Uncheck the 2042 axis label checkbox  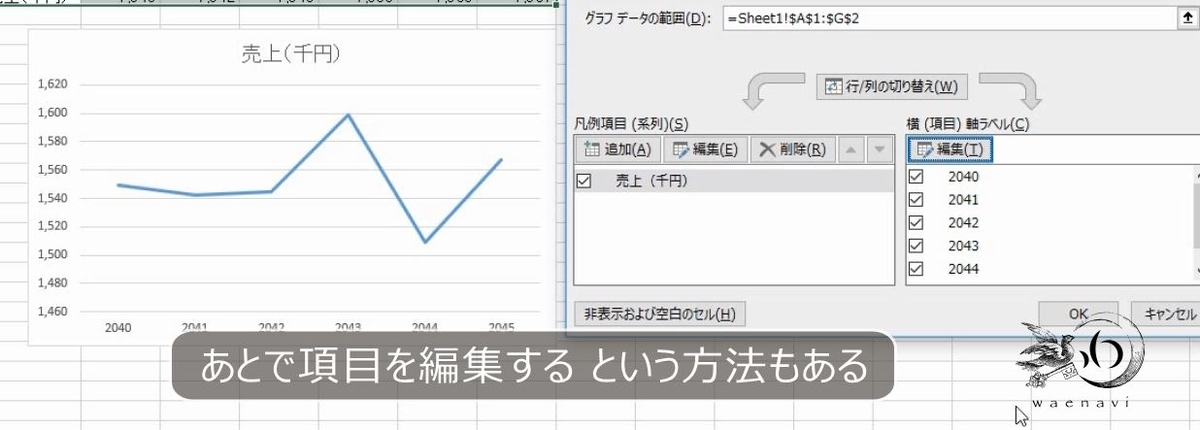point(916,222)
